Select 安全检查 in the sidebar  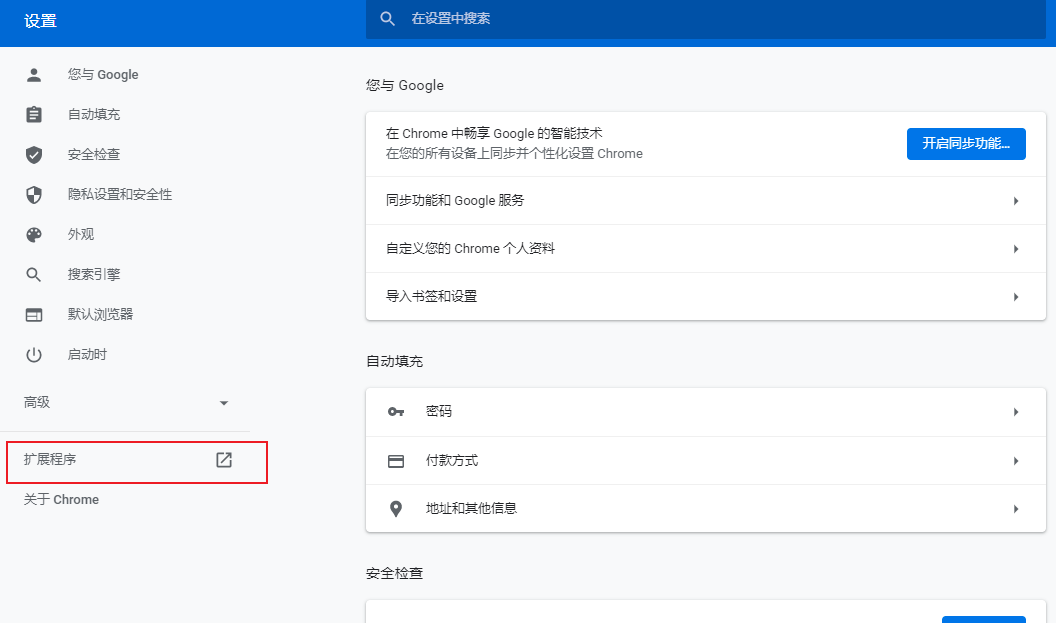(94, 155)
